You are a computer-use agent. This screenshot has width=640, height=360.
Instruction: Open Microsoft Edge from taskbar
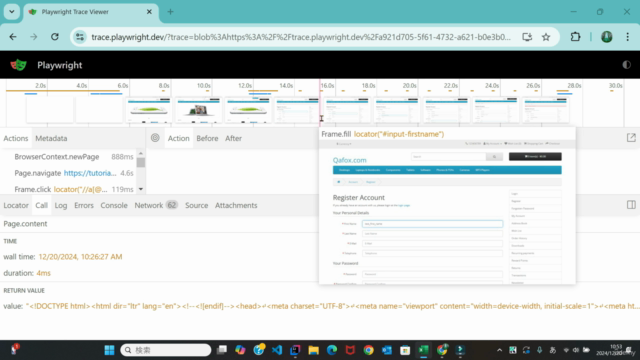point(332,350)
